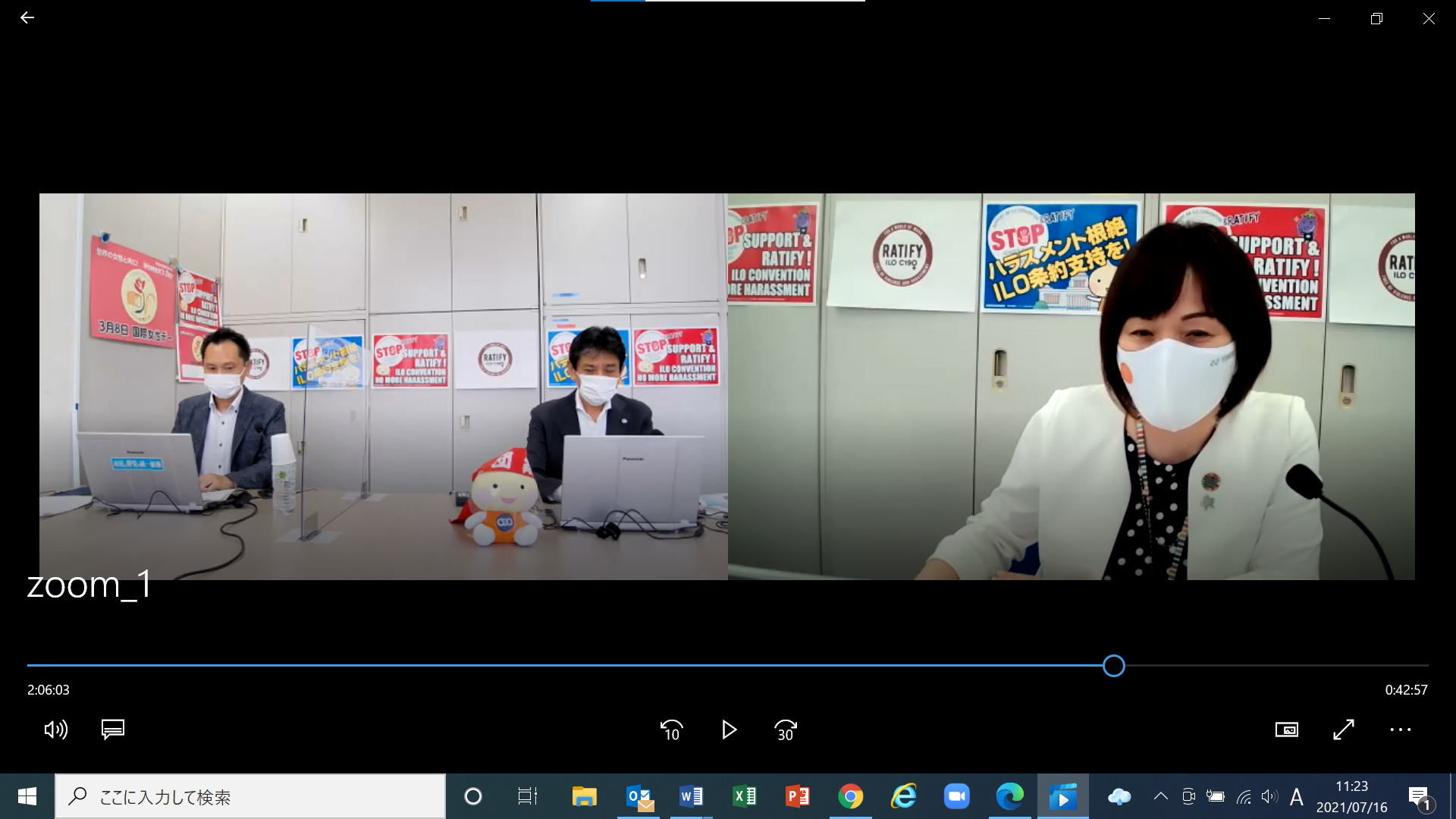Click the taskbar search box

coord(250,796)
